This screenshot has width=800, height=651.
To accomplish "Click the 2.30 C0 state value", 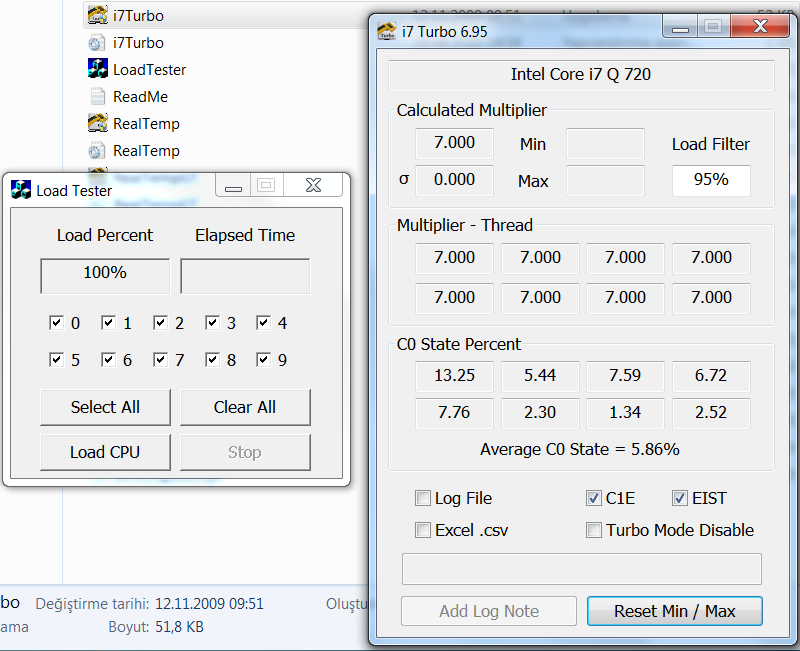I will (540, 413).
